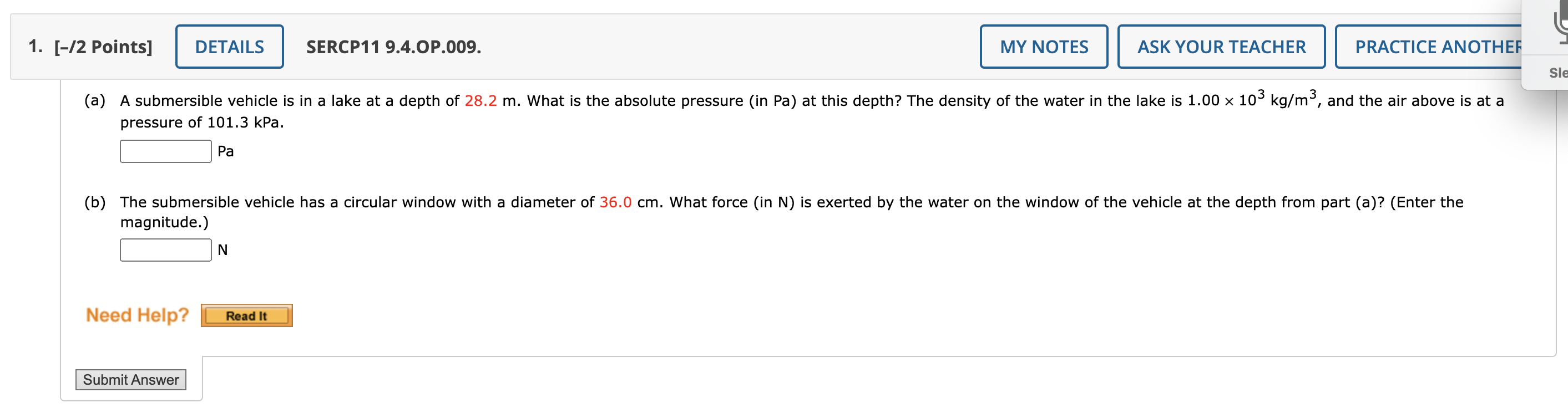The image size is (1568, 418).
Task: Open MY NOTES
Action: pos(1043,45)
